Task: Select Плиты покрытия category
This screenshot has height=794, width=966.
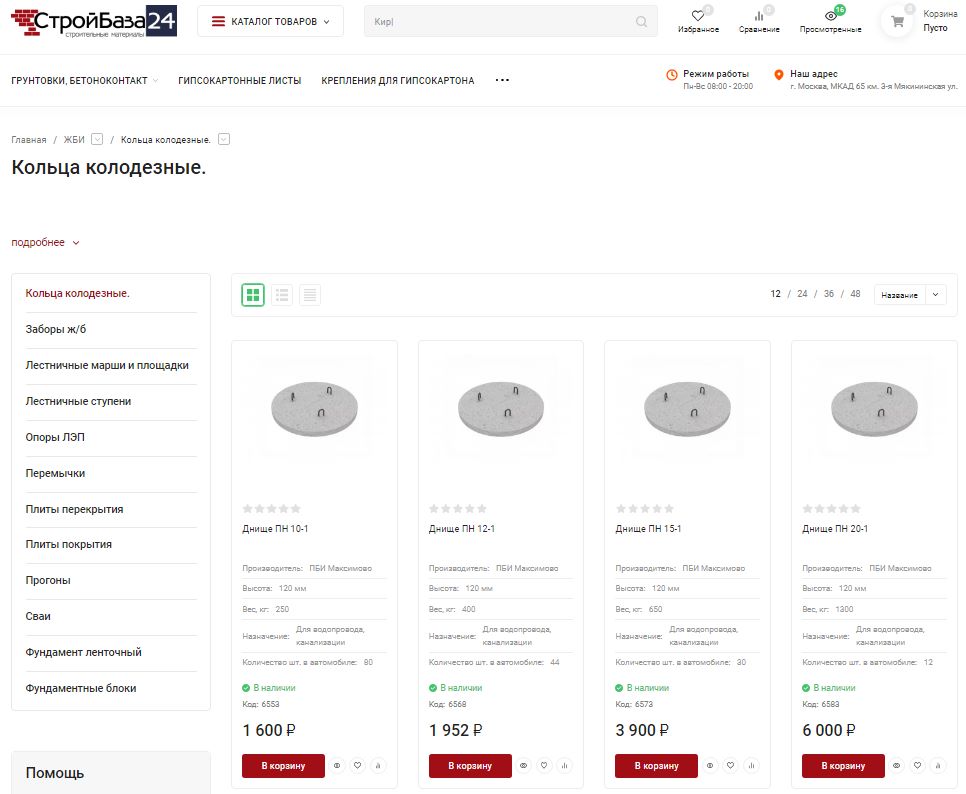Action: coord(68,545)
